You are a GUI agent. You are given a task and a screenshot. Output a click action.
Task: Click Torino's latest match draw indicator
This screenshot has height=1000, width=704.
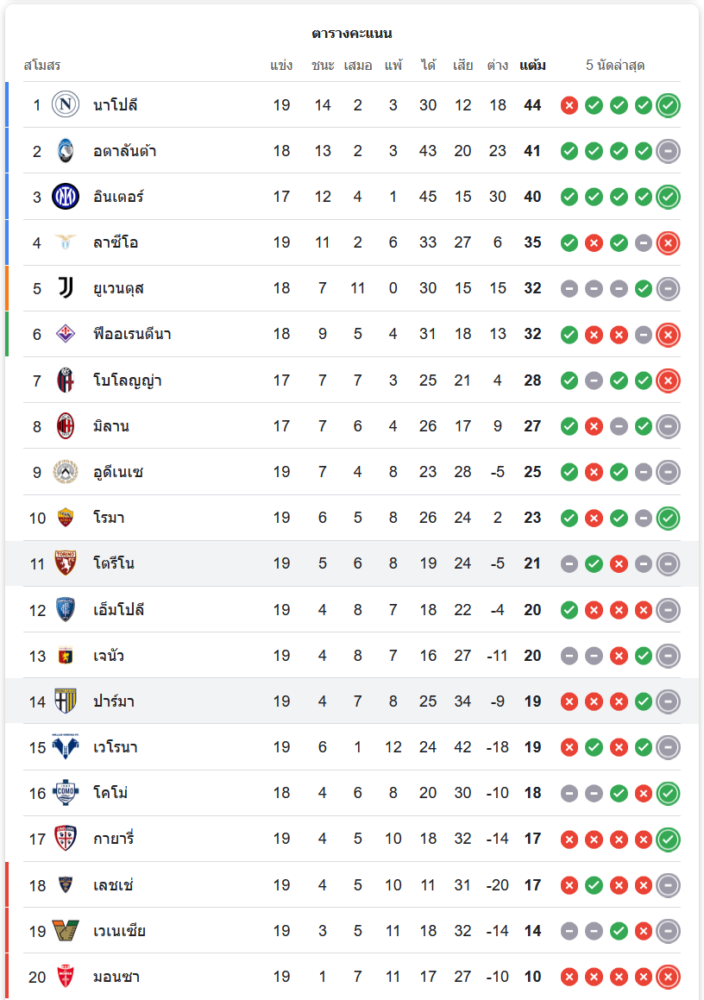pos(668,564)
